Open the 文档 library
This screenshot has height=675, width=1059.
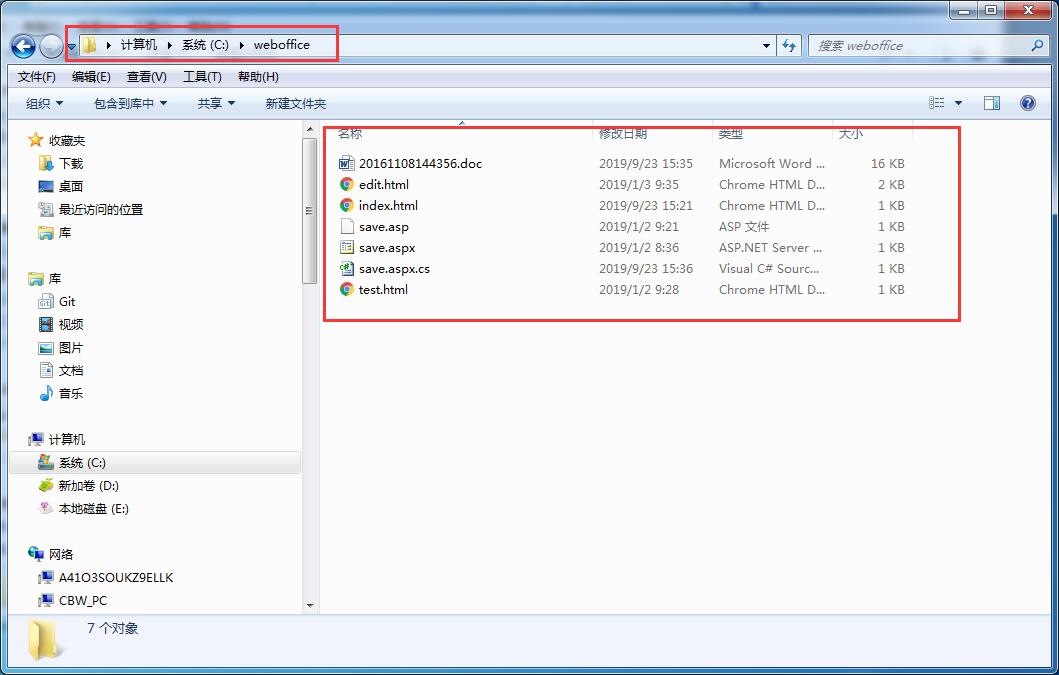71,370
